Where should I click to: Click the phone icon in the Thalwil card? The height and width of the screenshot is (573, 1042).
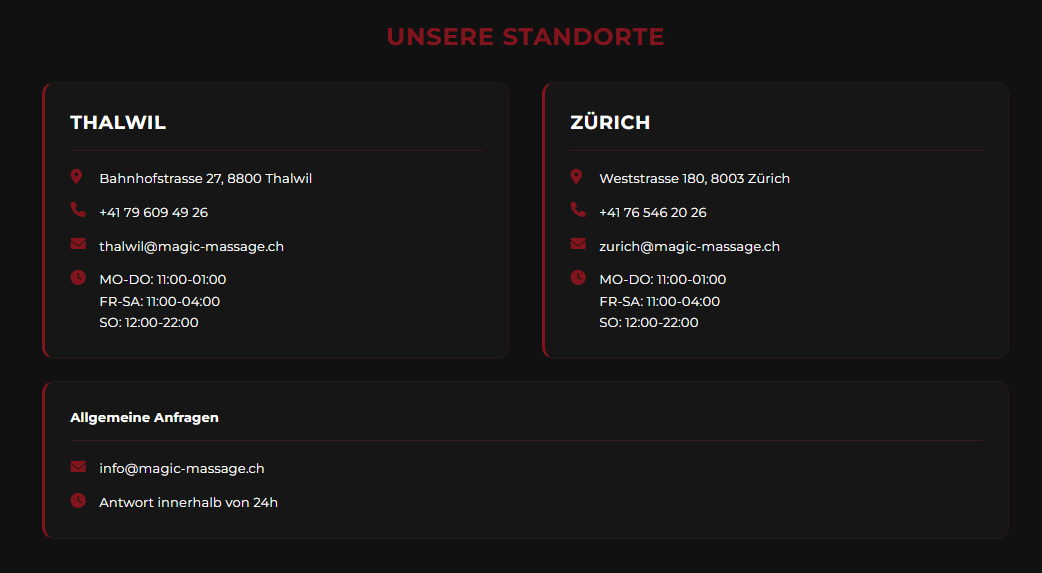click(78, 210)
